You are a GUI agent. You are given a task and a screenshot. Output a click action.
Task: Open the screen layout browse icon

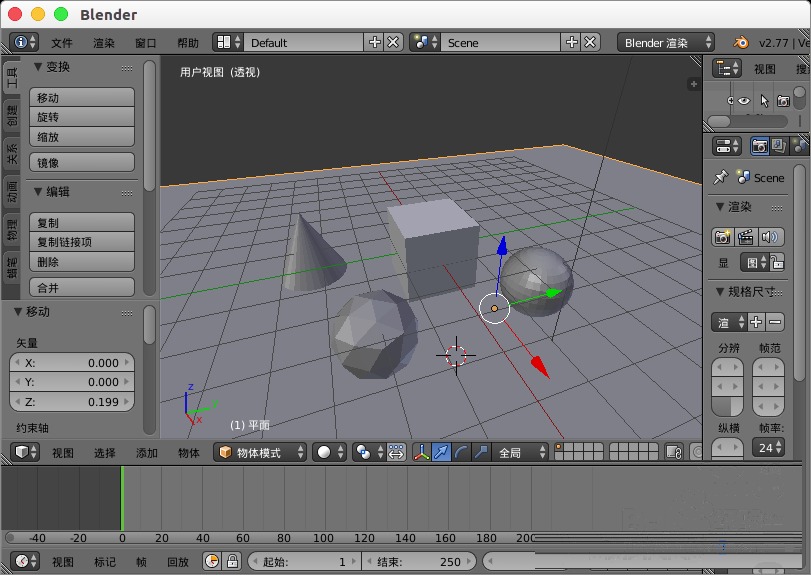tap(229, 42)
